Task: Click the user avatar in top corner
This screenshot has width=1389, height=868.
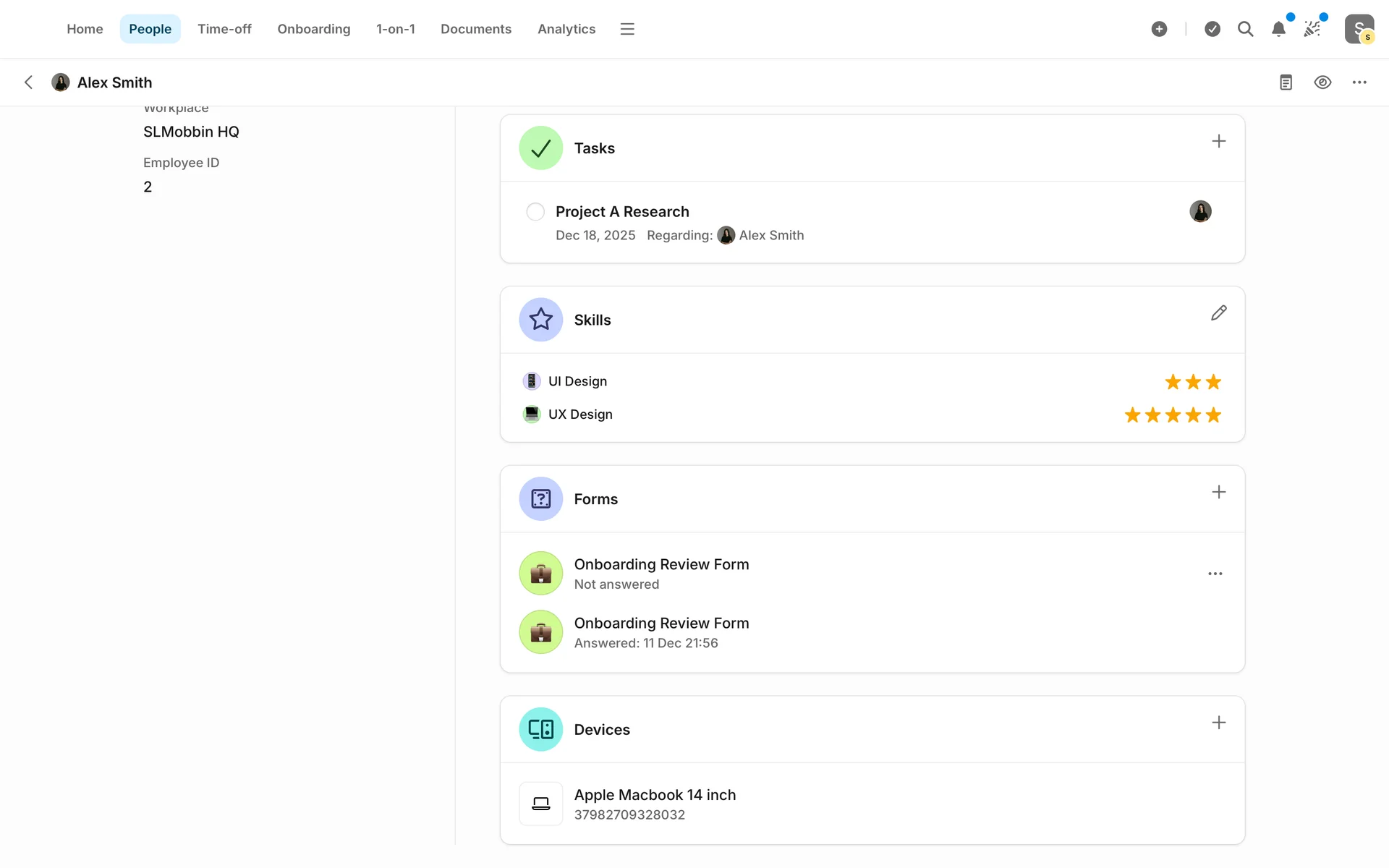Action: pos(1359,29)
